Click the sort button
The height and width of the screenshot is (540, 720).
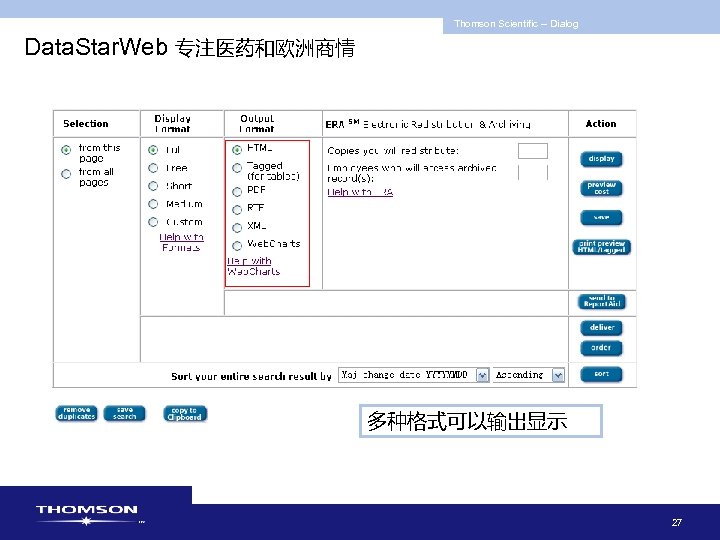coord(601,374)
